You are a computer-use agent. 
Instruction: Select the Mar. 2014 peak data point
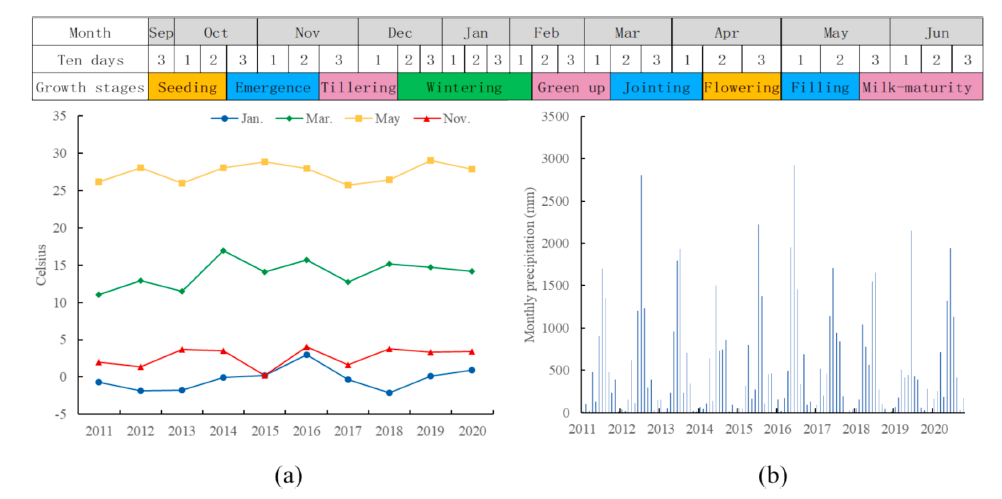tap(222, 251)
